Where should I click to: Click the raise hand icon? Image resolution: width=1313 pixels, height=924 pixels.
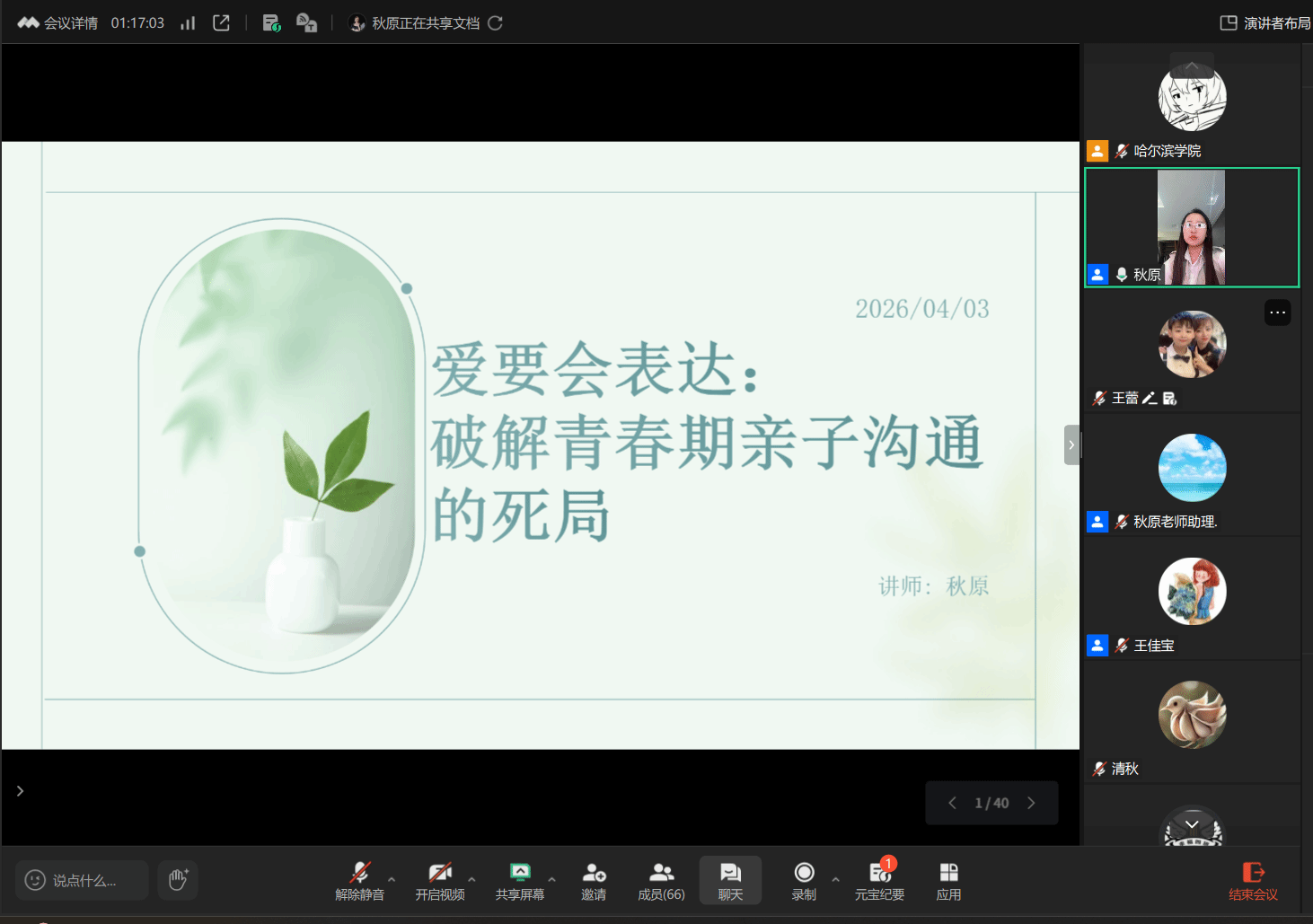pos(178,880)
